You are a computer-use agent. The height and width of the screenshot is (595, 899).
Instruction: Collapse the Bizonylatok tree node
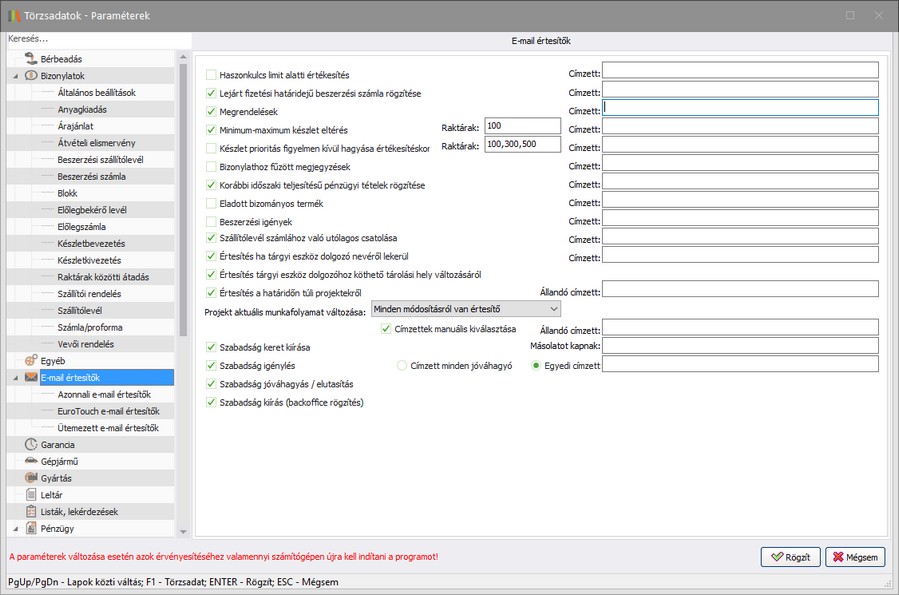(16, 76)
